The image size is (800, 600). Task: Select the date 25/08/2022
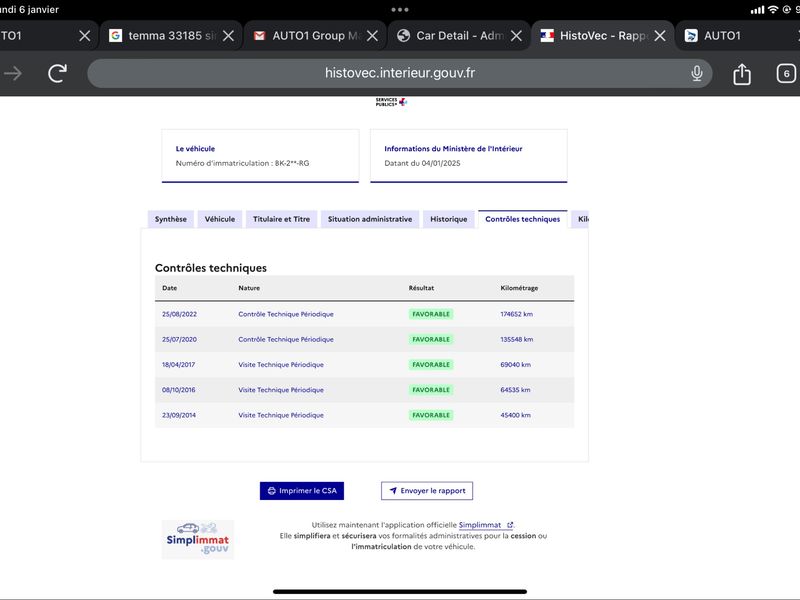click(179, 314)
